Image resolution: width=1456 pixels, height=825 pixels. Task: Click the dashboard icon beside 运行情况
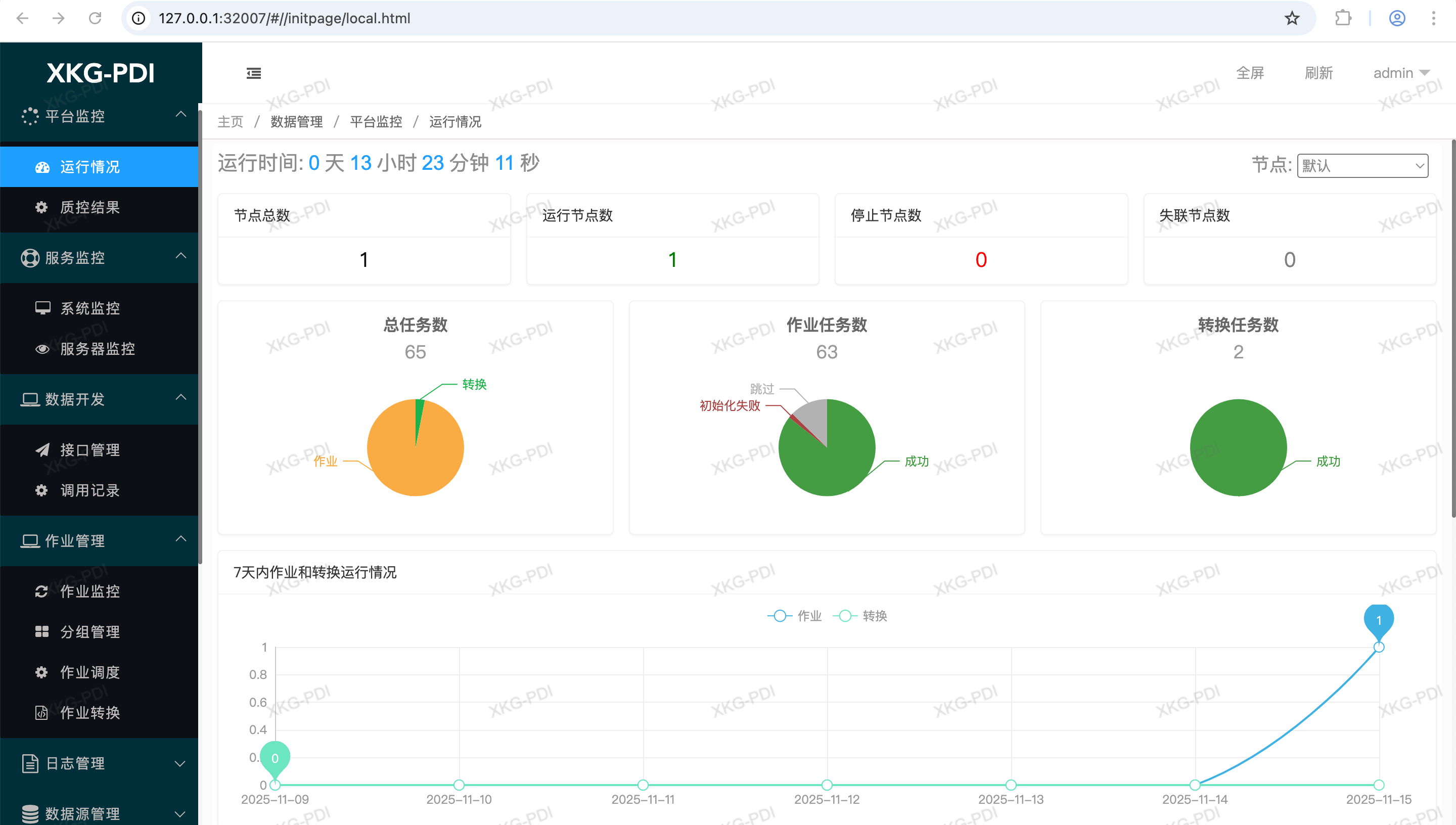[x=42, y=167]
